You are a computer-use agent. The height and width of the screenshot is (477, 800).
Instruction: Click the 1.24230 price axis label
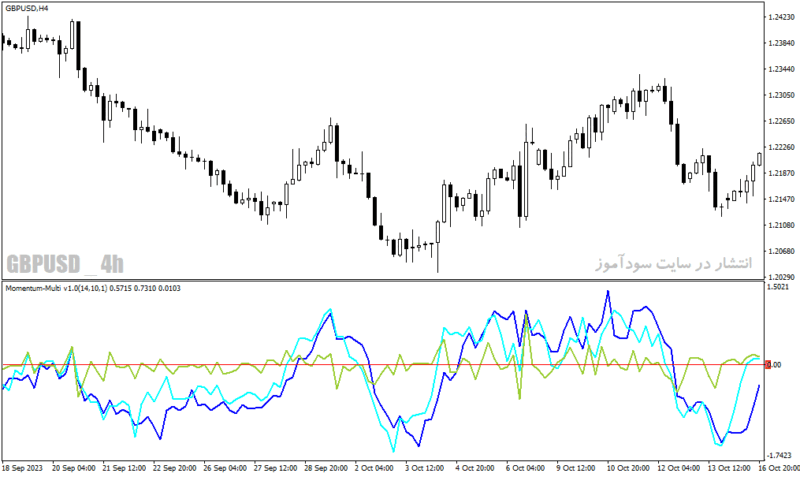(x=782, y=17)
